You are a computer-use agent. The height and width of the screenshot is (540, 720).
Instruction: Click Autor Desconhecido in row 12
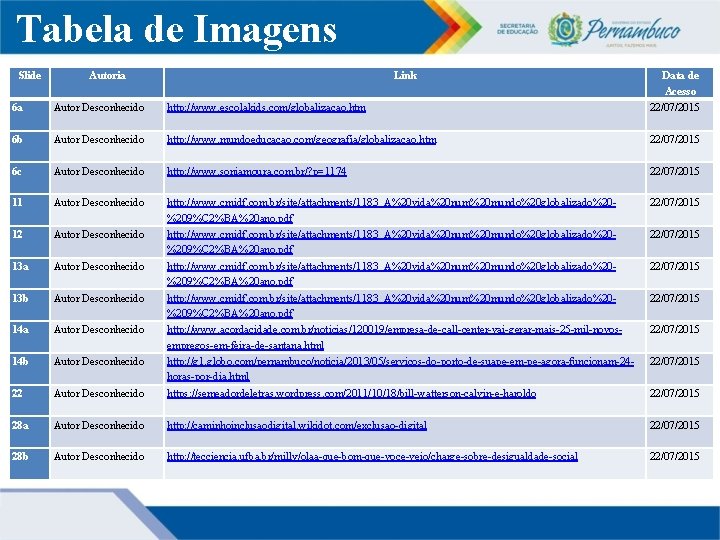click(x=99, y=235)
